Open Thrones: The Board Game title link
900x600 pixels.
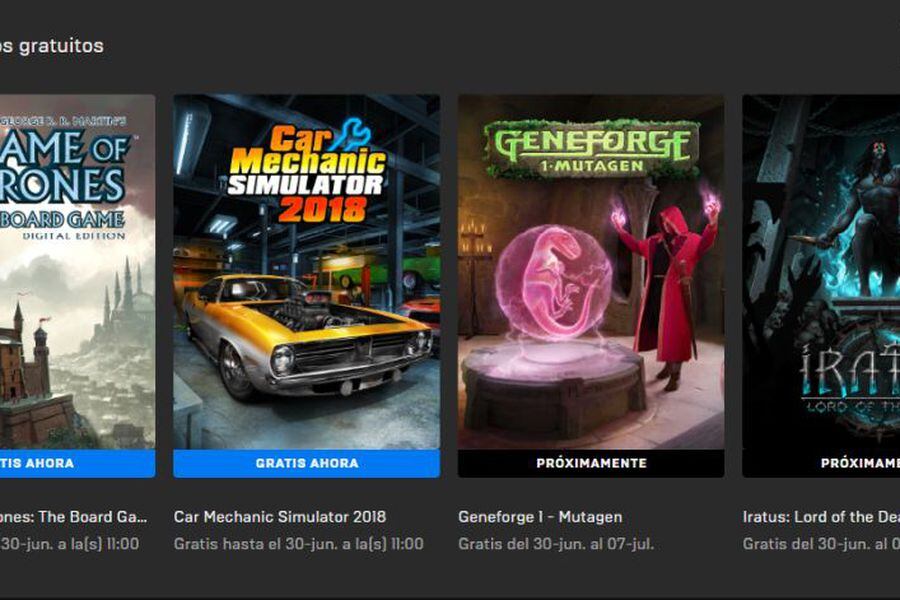click(73, 517)
